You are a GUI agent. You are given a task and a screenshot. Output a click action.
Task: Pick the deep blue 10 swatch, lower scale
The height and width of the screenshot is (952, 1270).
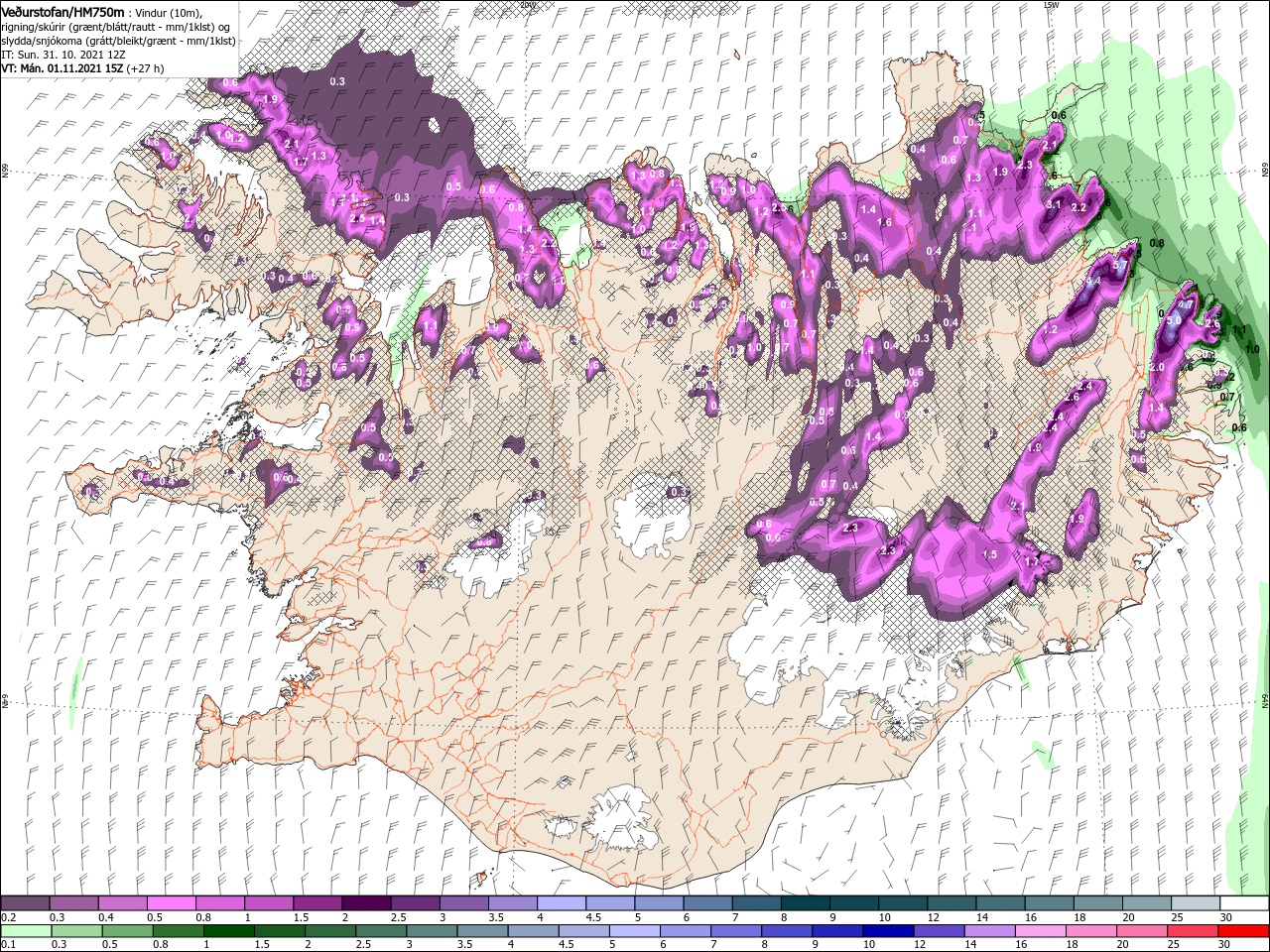(887, 931)
